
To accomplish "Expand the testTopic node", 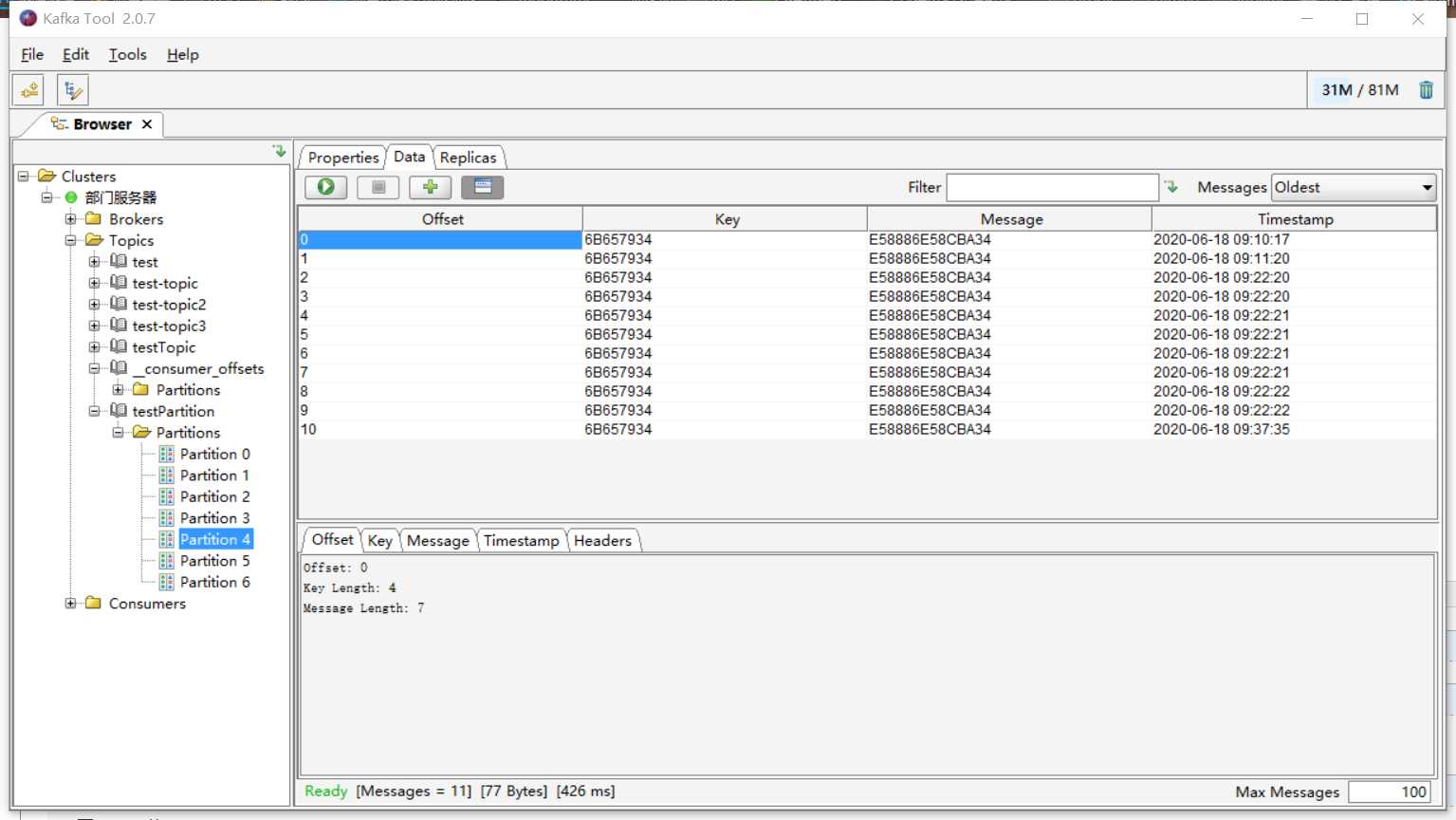I will click(x=94, y=347).
